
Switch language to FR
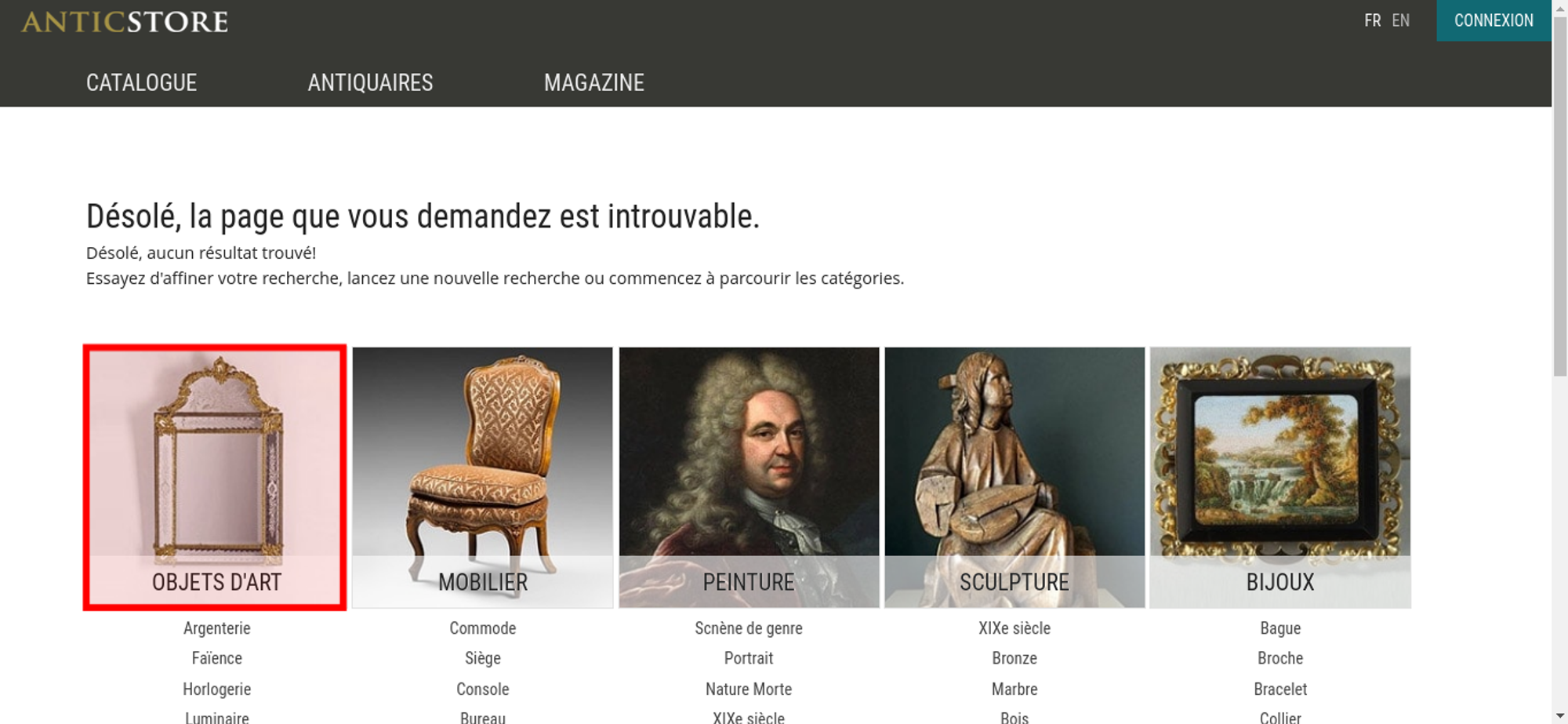click(x=1372, y=20)
